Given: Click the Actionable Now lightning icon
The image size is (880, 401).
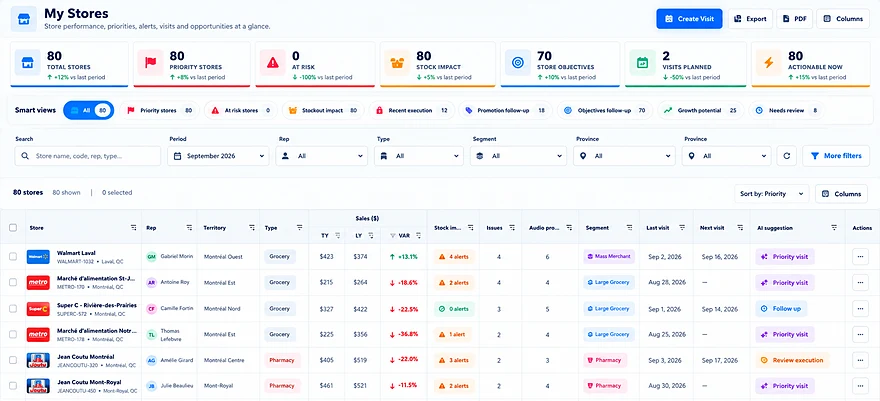Looking at the screenshot, I should tap(768, 62).
